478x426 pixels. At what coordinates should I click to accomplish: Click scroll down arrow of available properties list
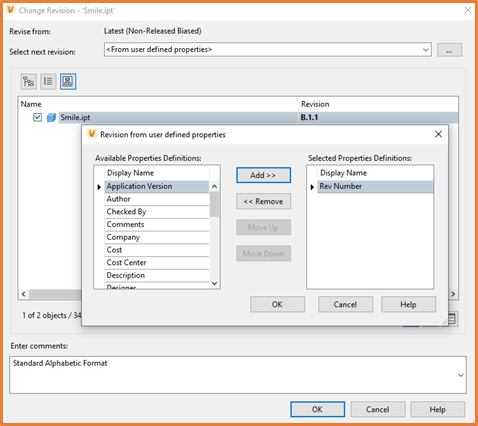(215, 283)
